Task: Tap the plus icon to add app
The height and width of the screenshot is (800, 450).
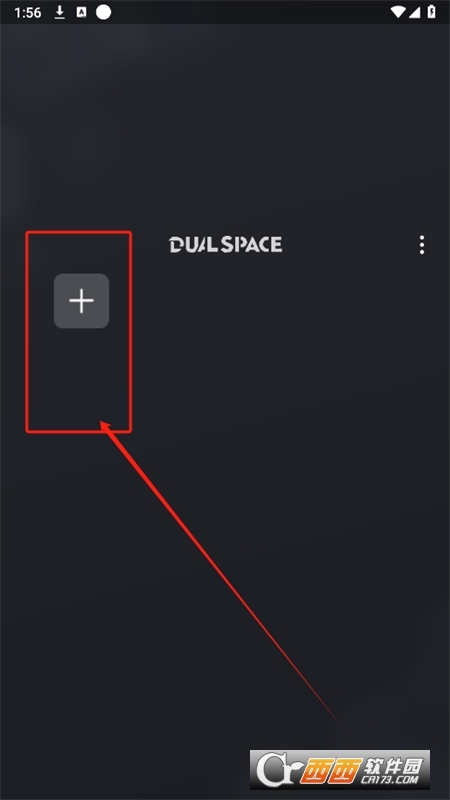Action: pyautogui.click(x=82, y=301)
